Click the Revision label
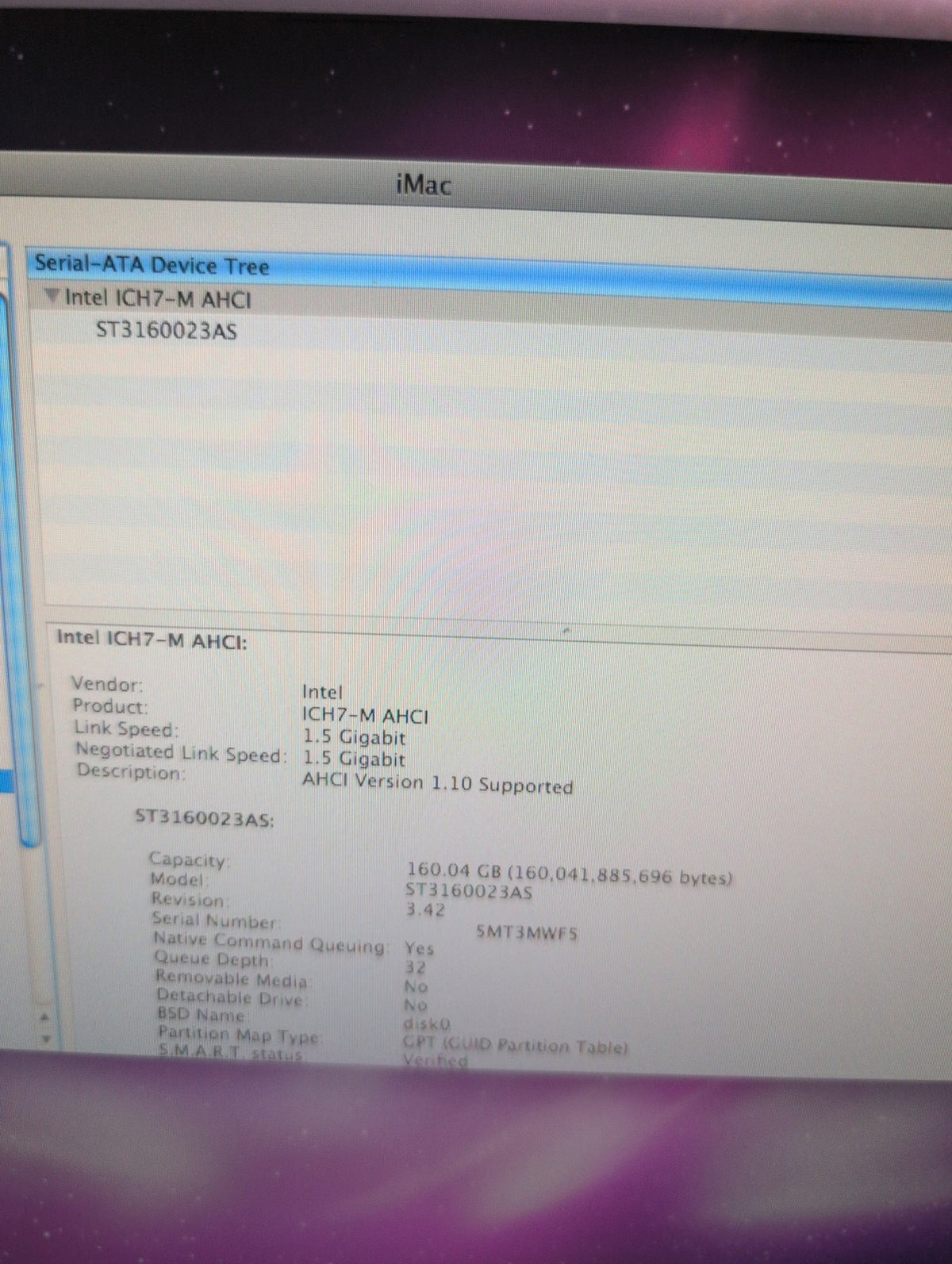 click(x=190, y=900)
